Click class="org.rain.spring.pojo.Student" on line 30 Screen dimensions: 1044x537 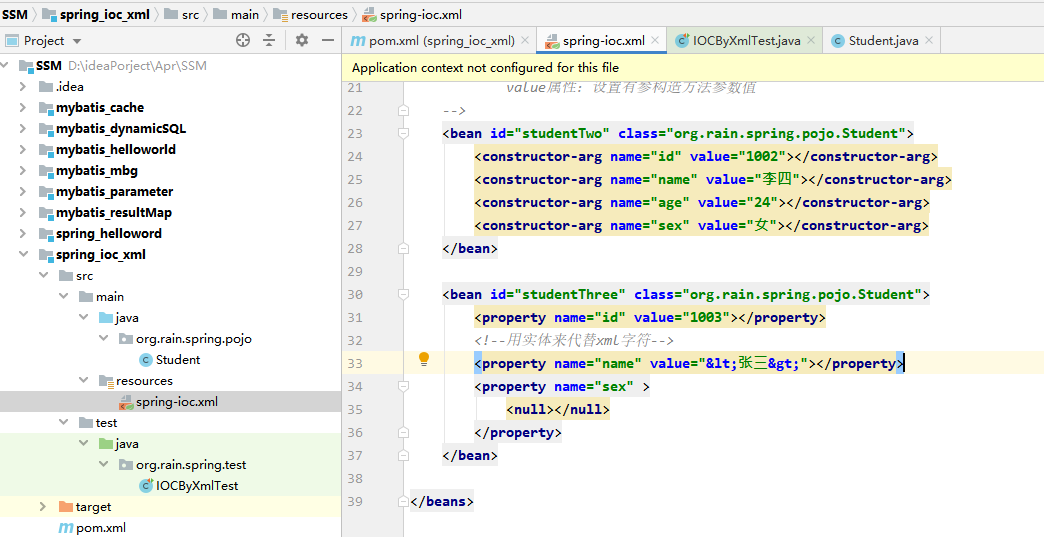click(778, 294)
